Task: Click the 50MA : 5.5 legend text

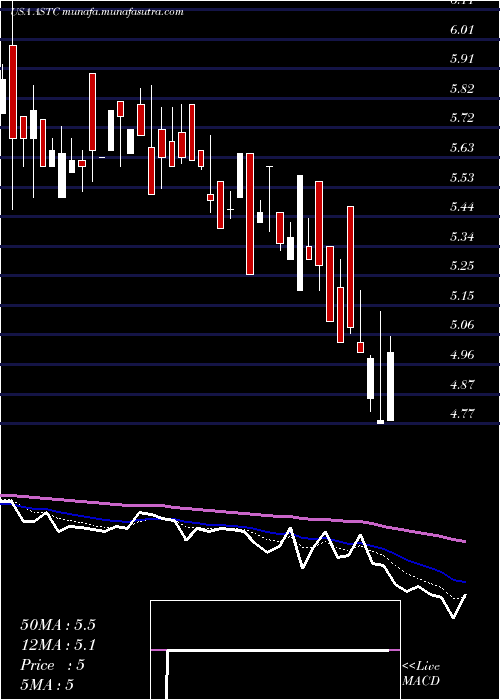Action: 58,625
